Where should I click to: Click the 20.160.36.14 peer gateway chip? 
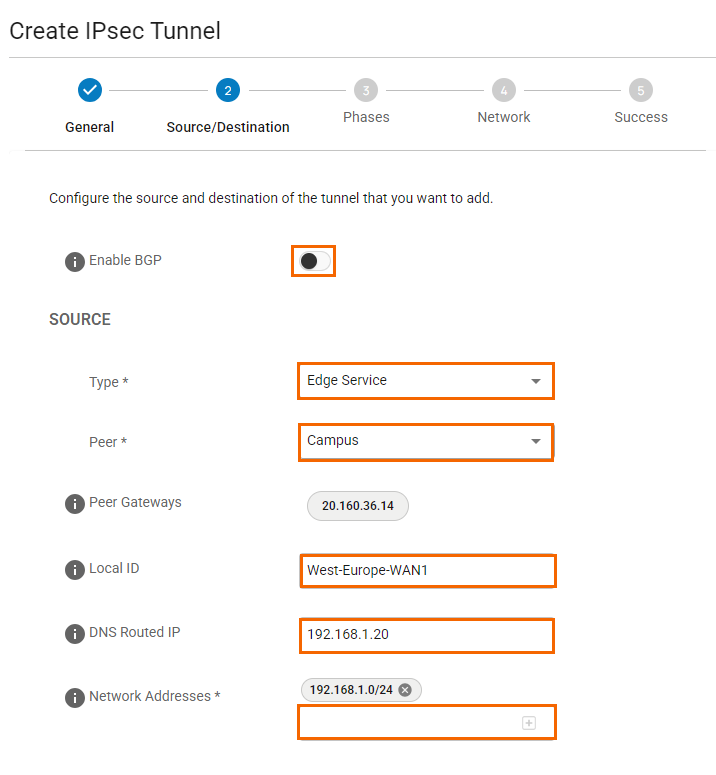tap(358, 506)
